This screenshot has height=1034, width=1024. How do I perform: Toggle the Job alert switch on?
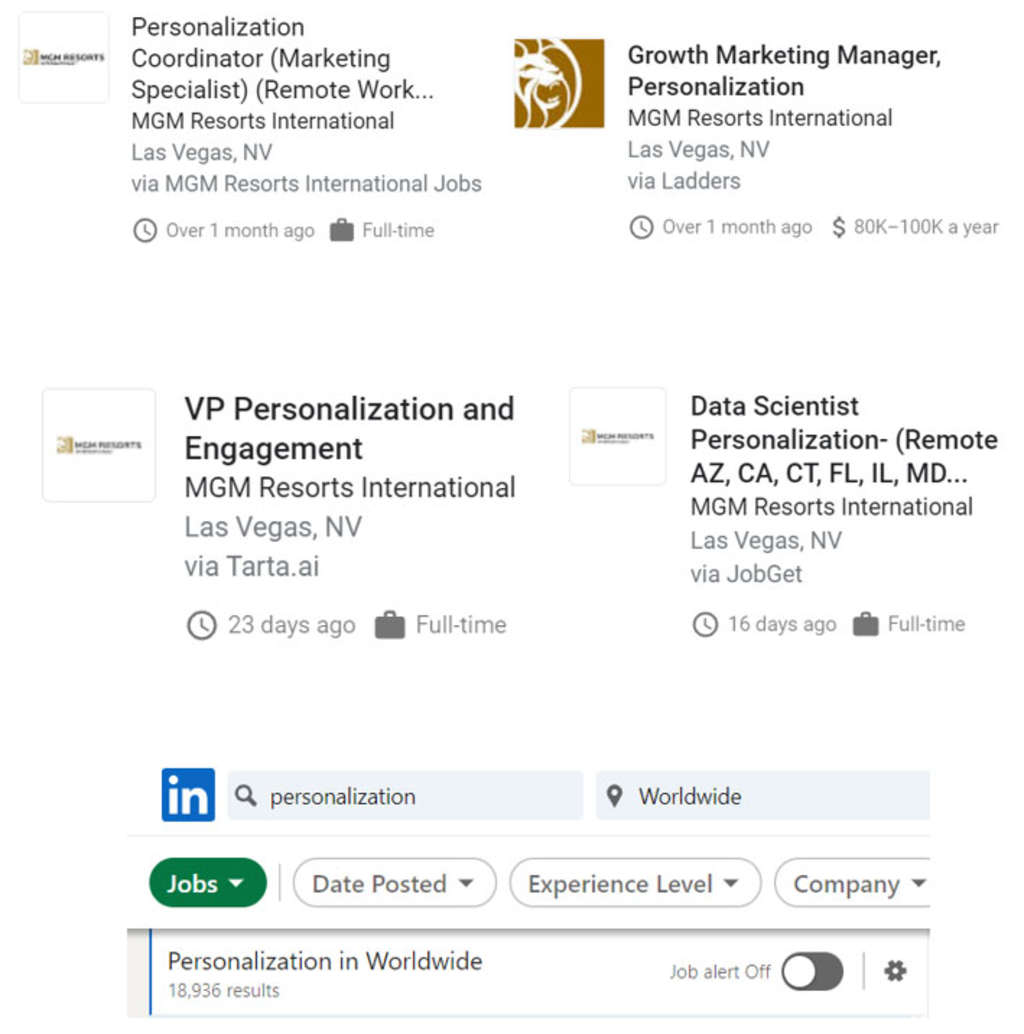812,971
